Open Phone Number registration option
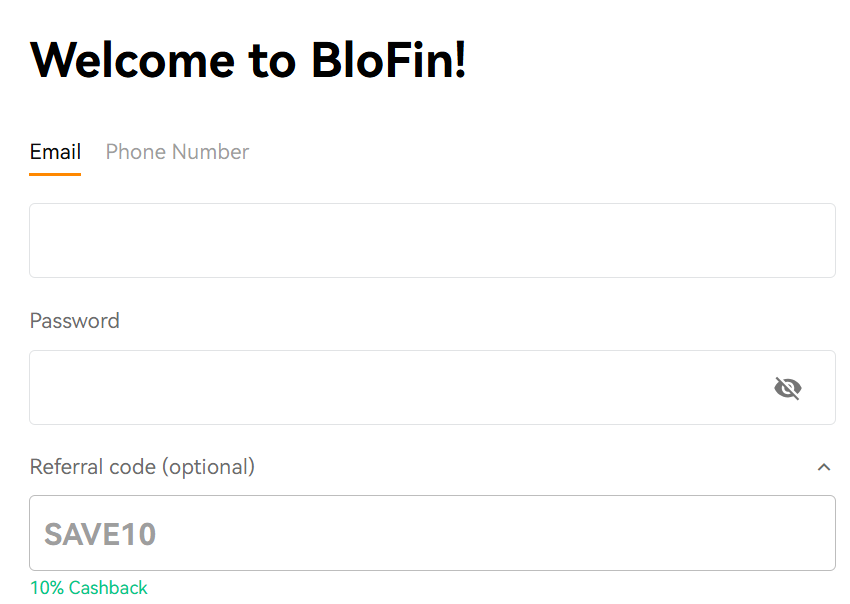The height and width of the screenshot is (604, 850). pyautogui.click(x=177, y=152)
